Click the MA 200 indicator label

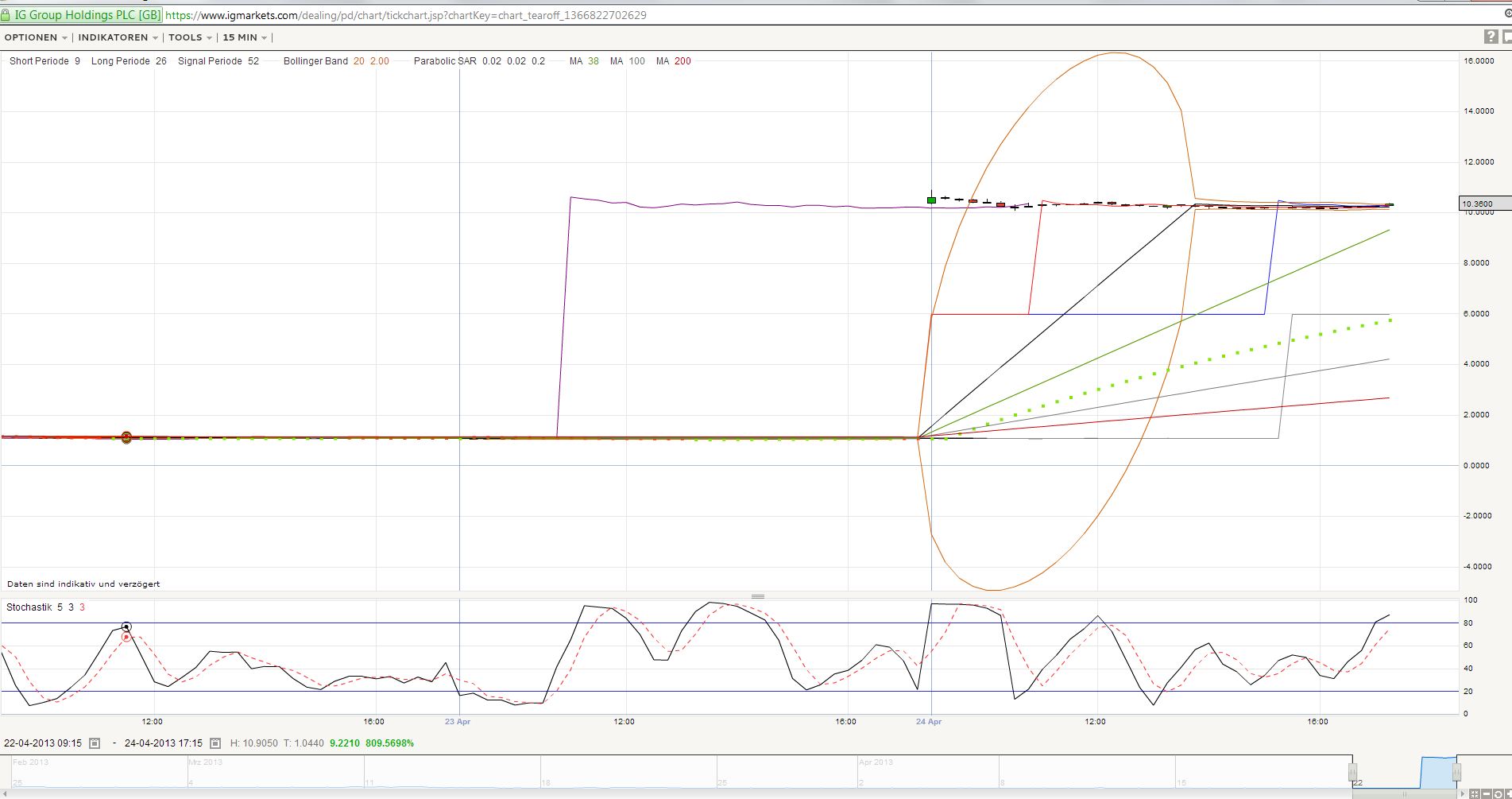pos(674,61)
